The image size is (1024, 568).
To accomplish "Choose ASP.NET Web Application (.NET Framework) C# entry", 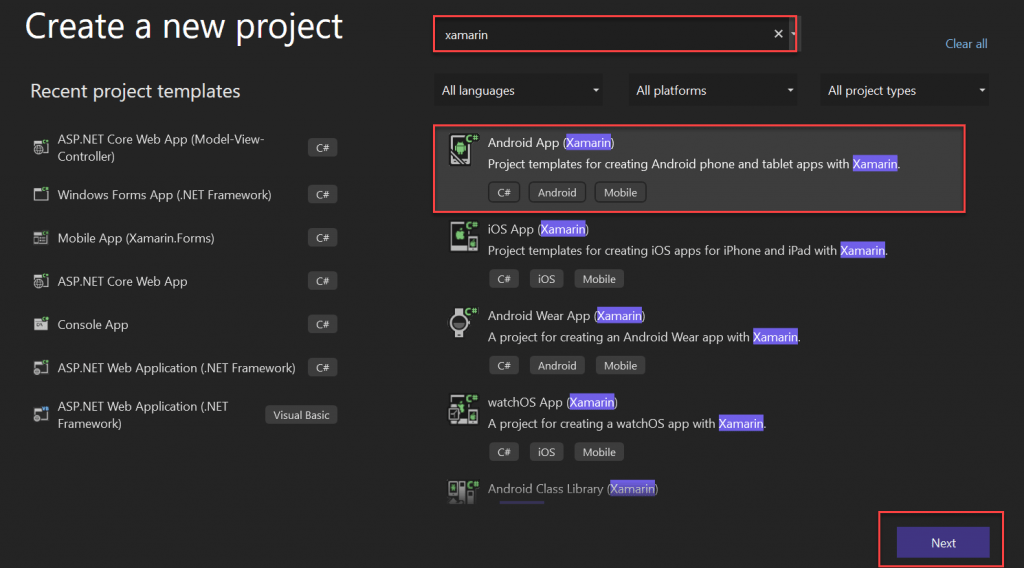I will click(184, 368).
